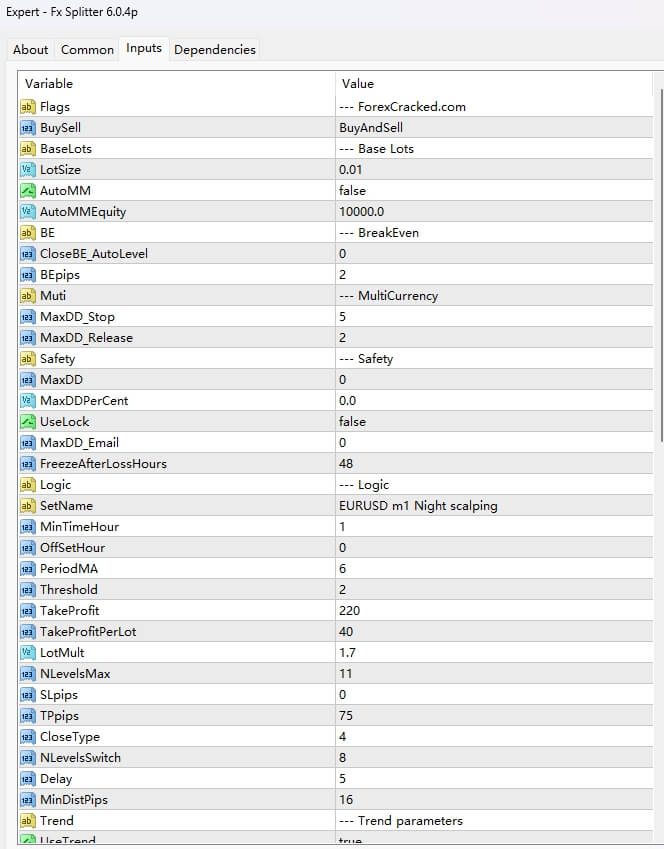Viewport: 664px width, 849px height.
Task: Click the '123' icon next to TakeProfit
Action: [x=27, y=610]
